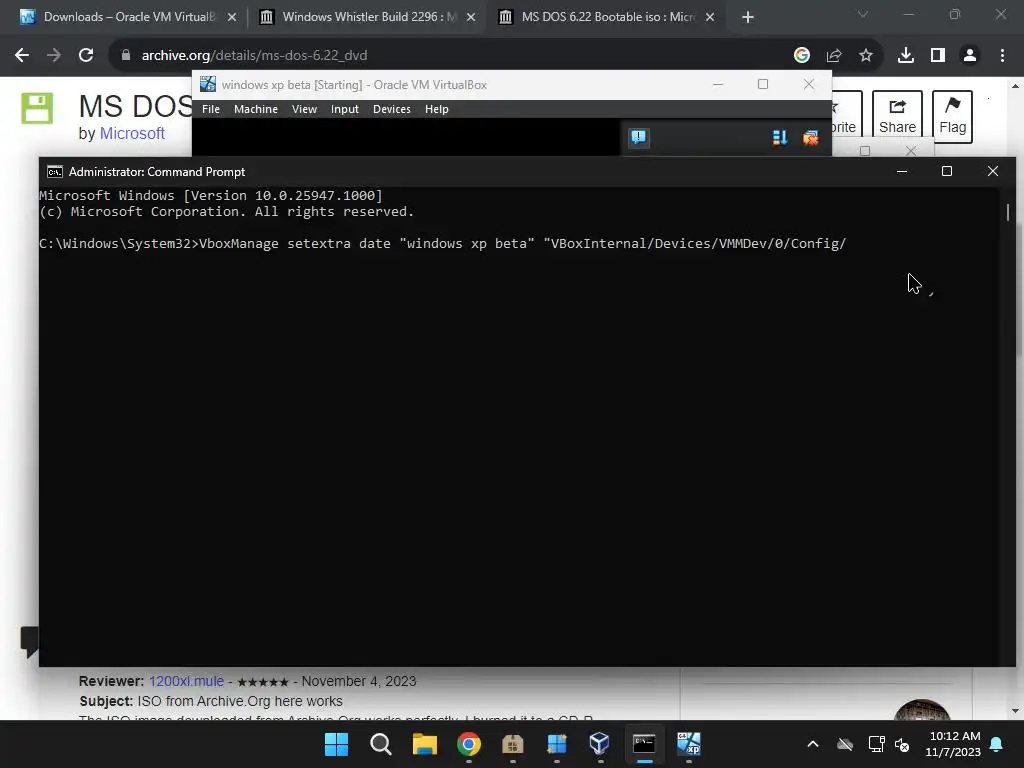Click OneDrive cloud tray icon

click(x=845, y=744)
